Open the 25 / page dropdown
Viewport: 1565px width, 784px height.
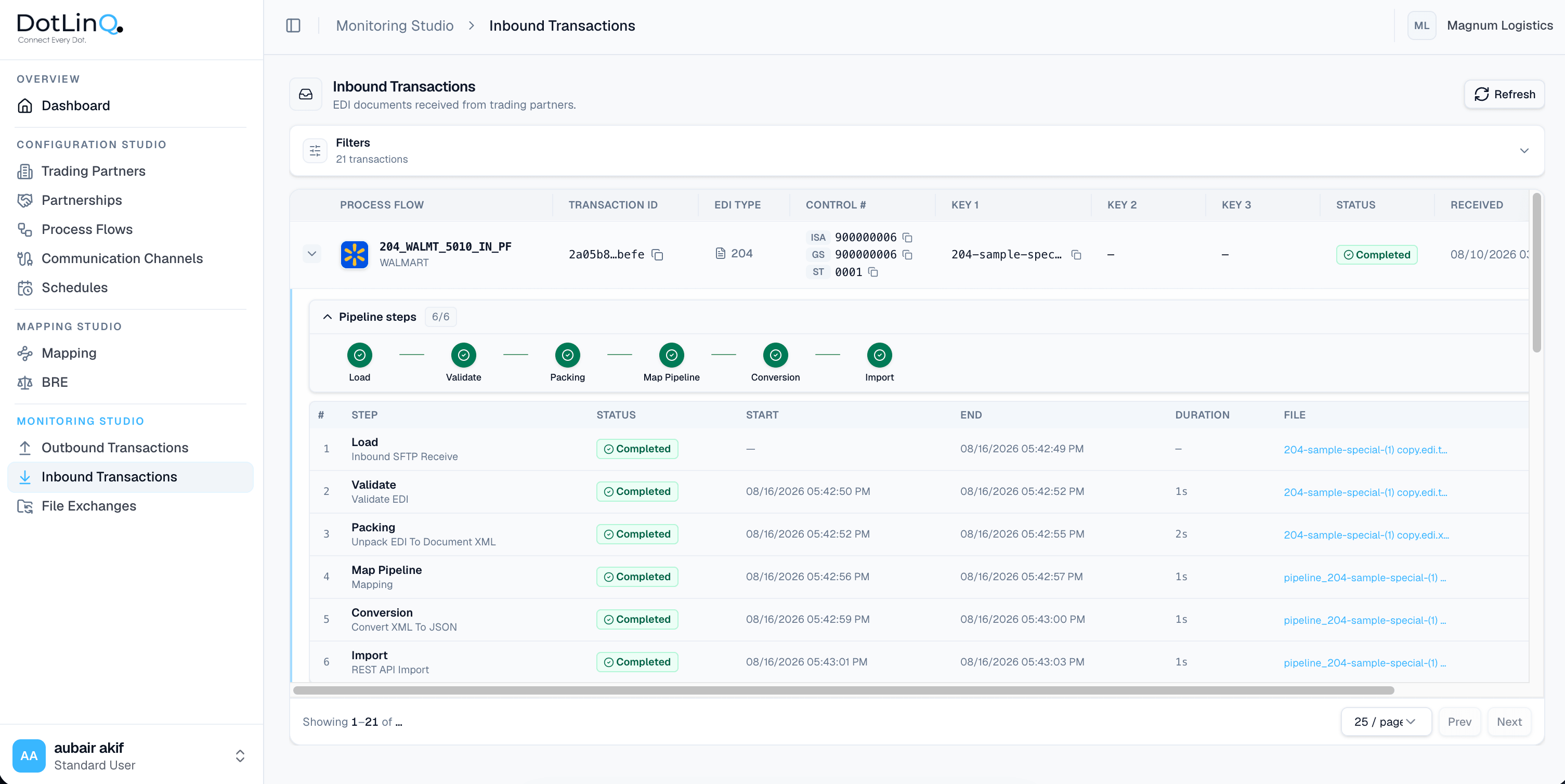pos(1386,722)
